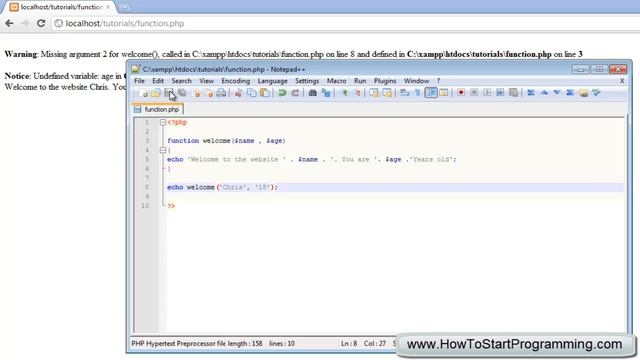The image size is (640, 360).
Task: Collapse the function fold marker at line 4
Action: coord(163,150)
